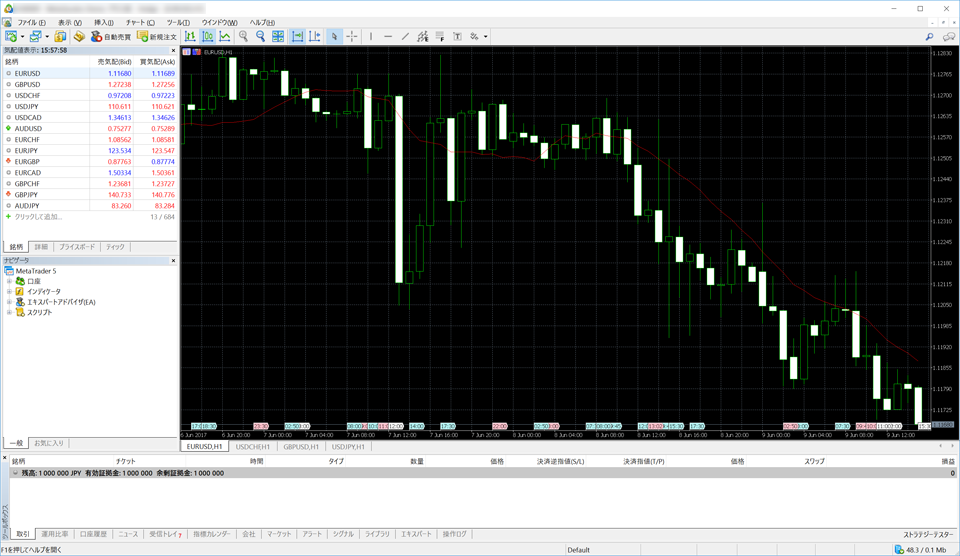Expand the 口座 accounts tree node
The image size is (960, 556).
pyautogui.click(x=9, y=282)
